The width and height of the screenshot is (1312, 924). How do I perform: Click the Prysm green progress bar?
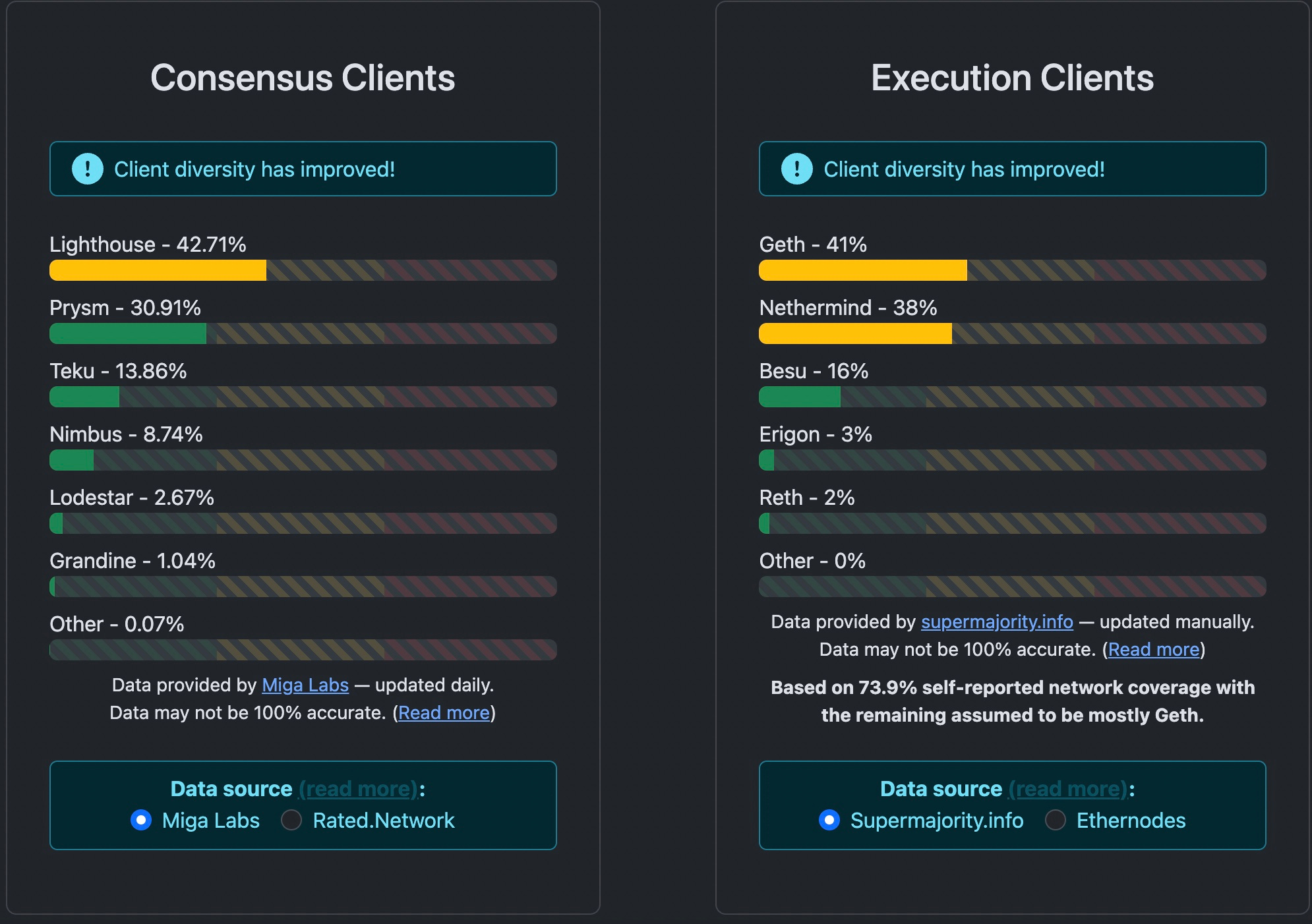click(x=128, y=333)
